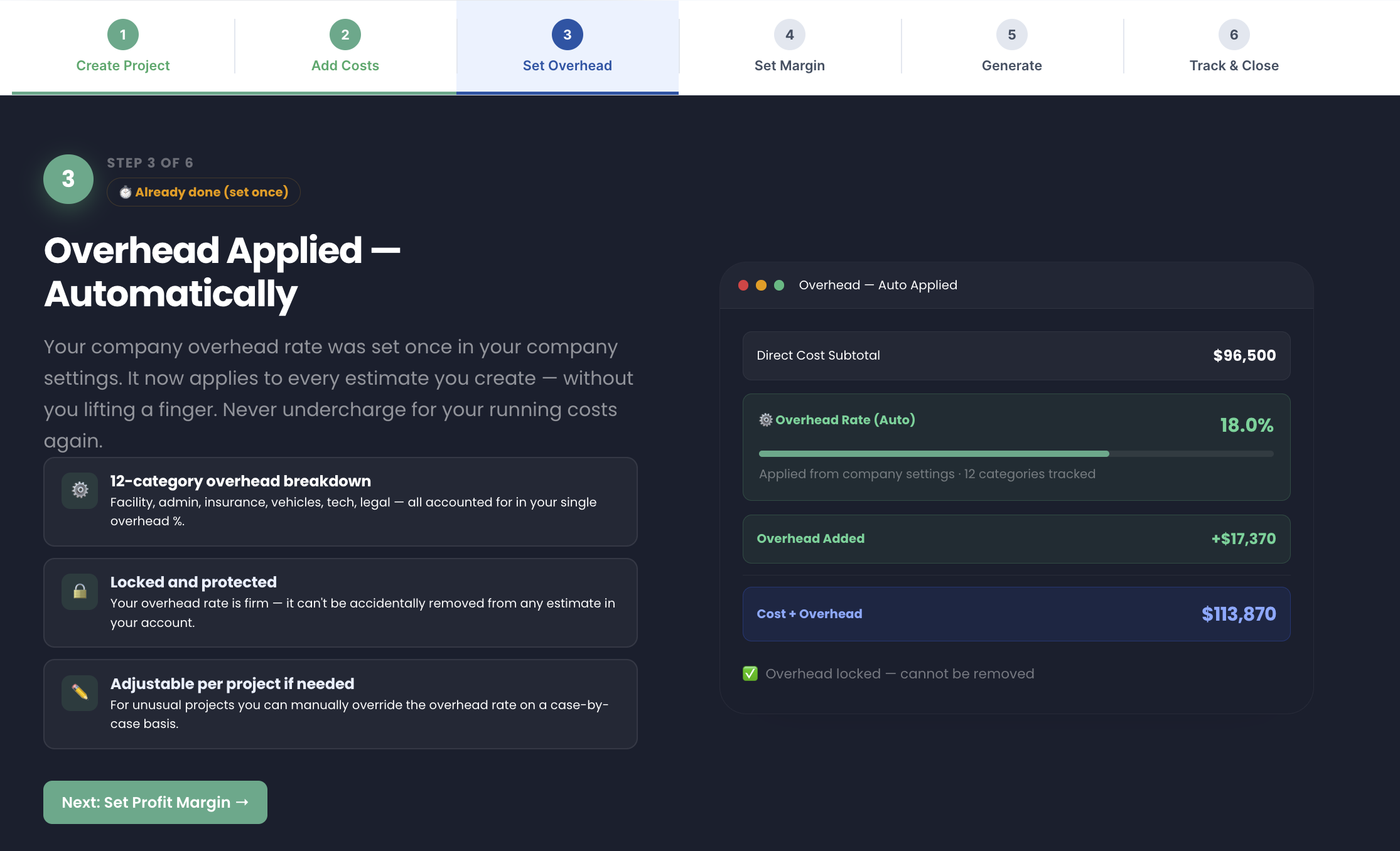Click the Next: Set Profit Margin button
Screen dimensions: 1400x851
coord(155,802)
